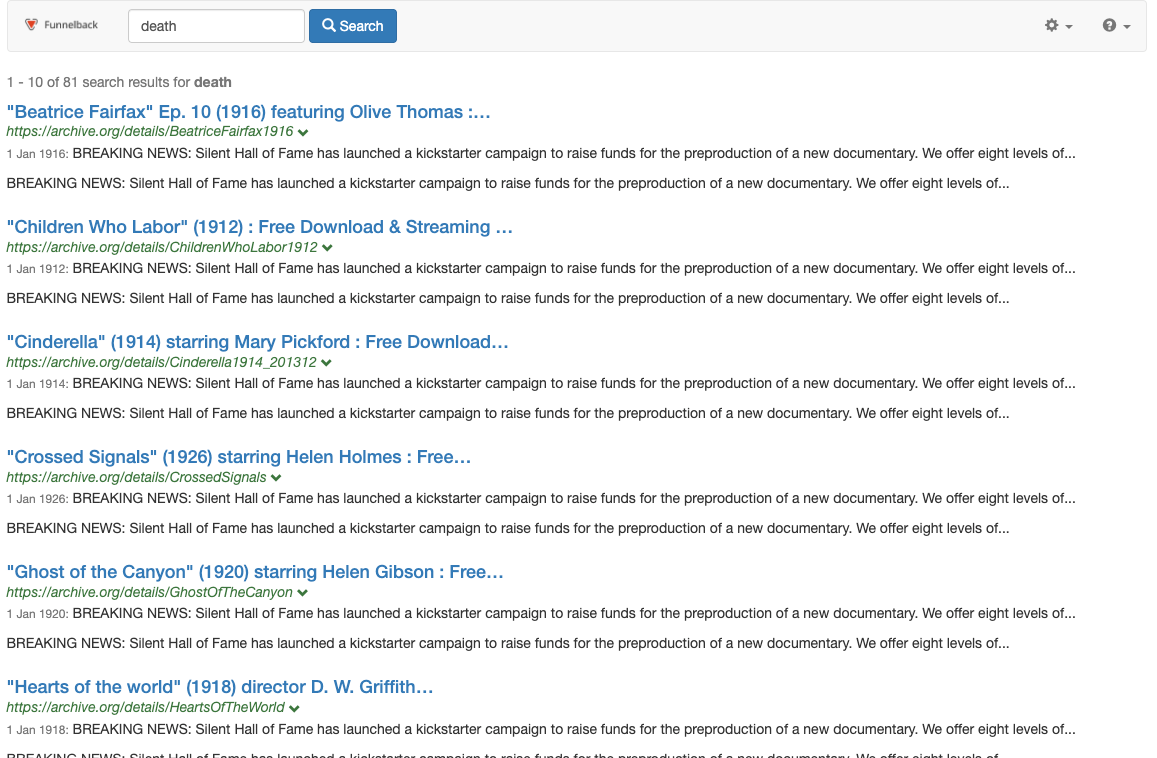1157x758 pixels.
Task: Open the "Children Who Labor" (1912) result
Action: click(259, 227)
